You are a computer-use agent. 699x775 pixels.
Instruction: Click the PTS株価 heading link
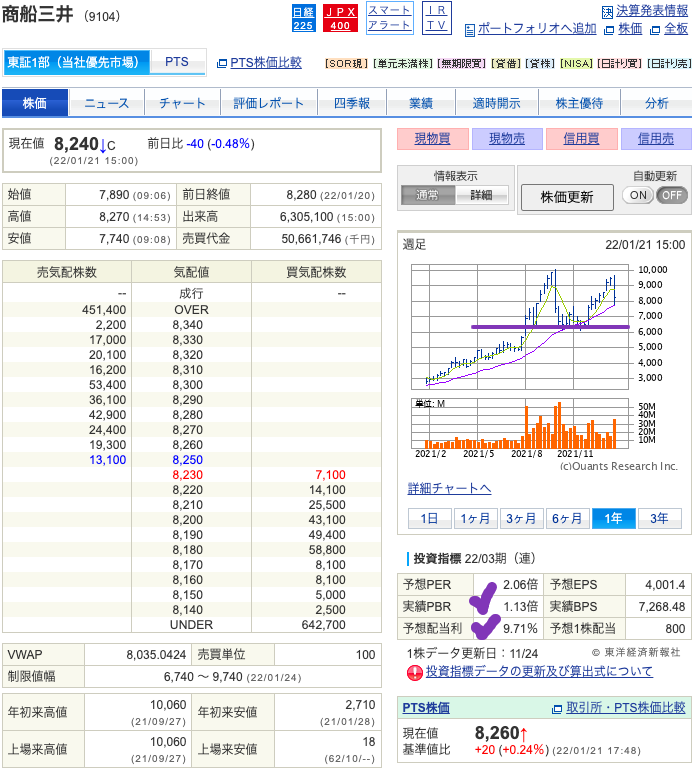(426, 708)
